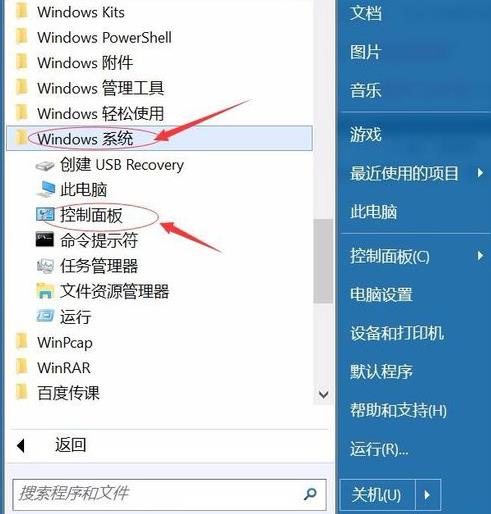Open 设备和打印机 from the right pane

point(397,333)
